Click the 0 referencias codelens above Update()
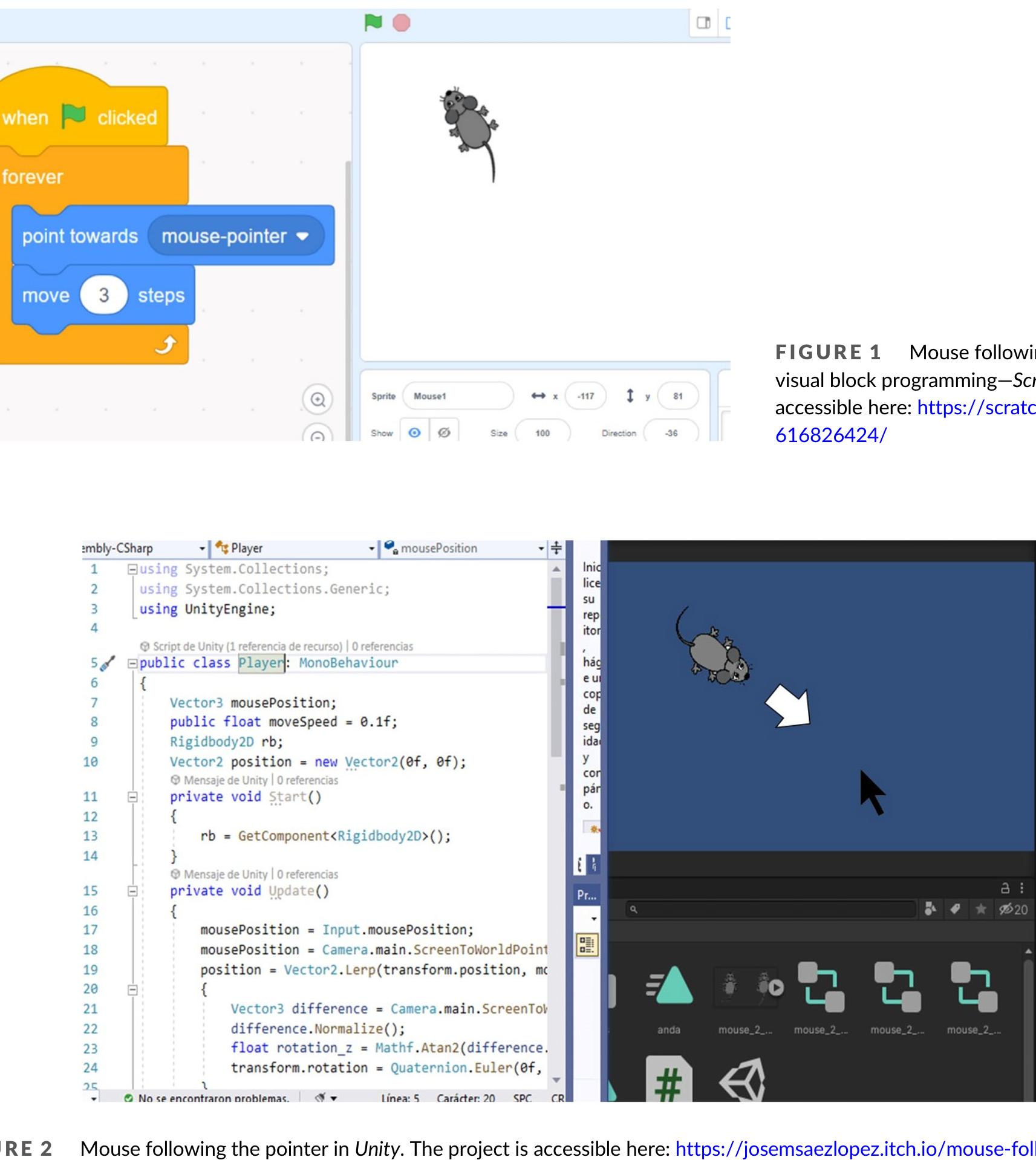The image size is (1036, 1160). (308, 874)
